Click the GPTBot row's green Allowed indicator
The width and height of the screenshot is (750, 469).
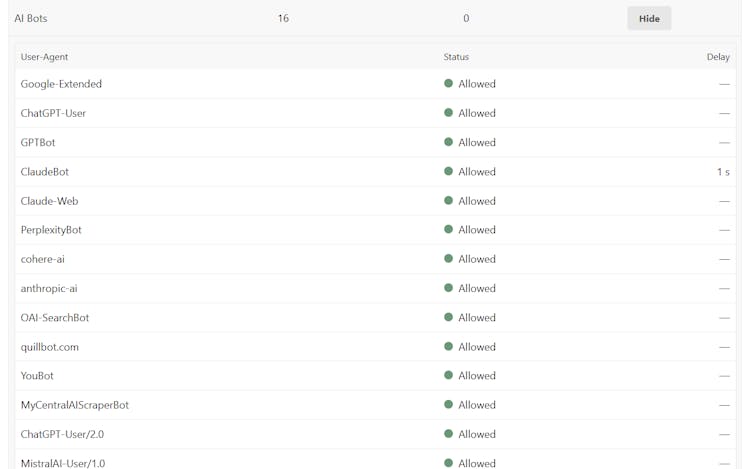[448, 142]
